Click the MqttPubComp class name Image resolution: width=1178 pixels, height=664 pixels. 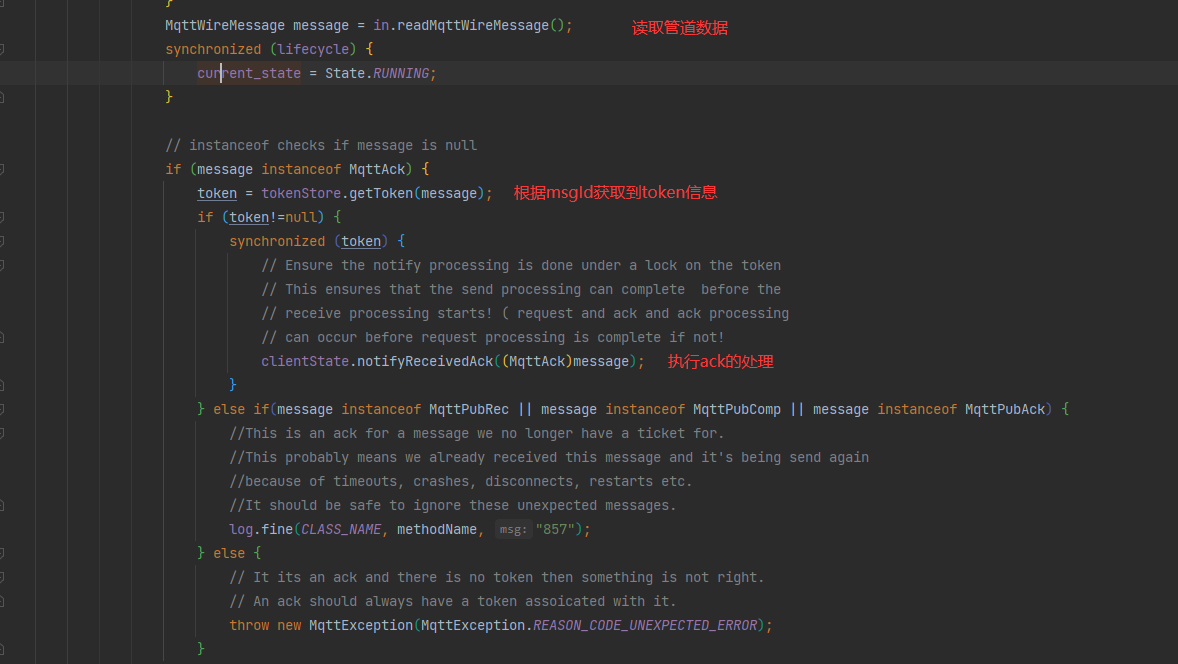[736, 409]
